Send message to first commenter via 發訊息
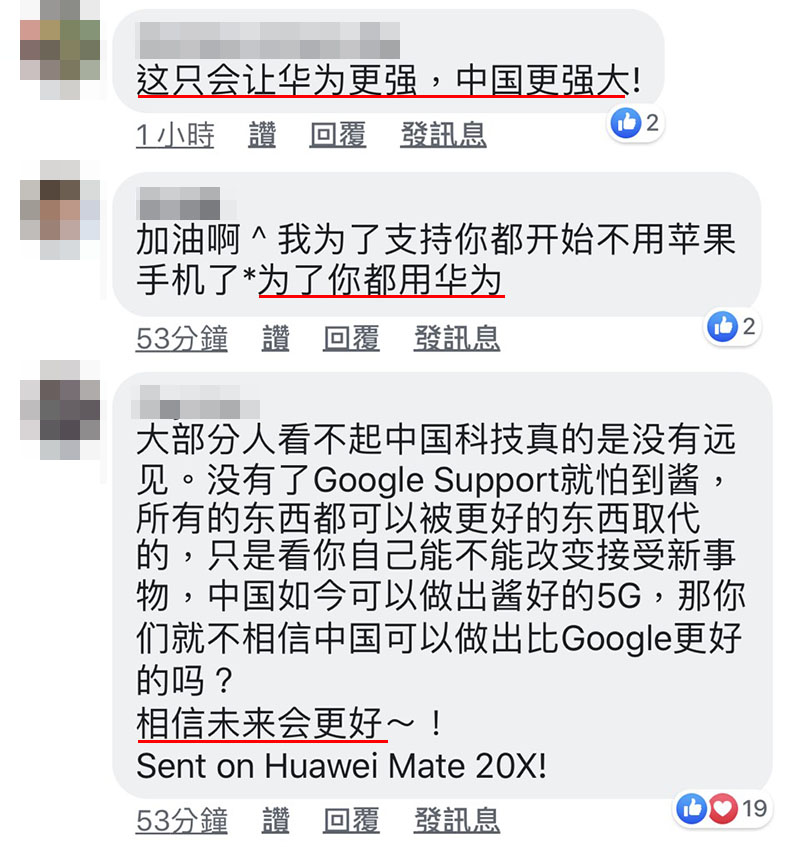This screenshot has height=847, width=800. pyautogui.click(x=443, y=135)
